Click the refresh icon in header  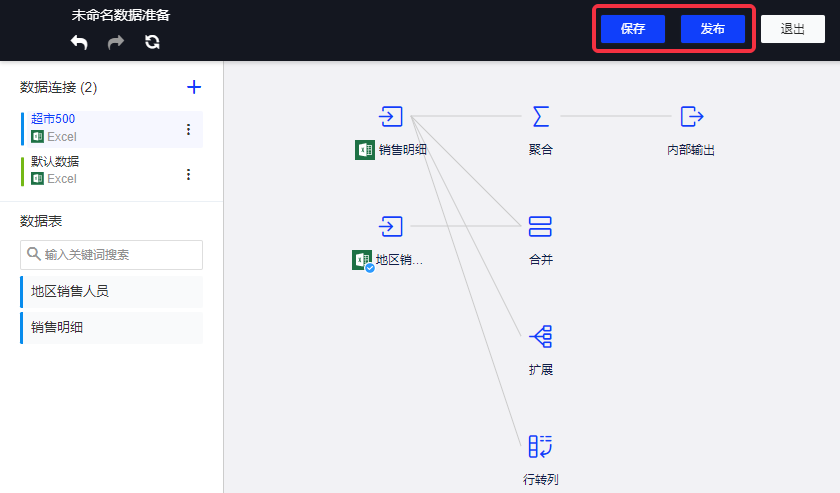(152, 42)
